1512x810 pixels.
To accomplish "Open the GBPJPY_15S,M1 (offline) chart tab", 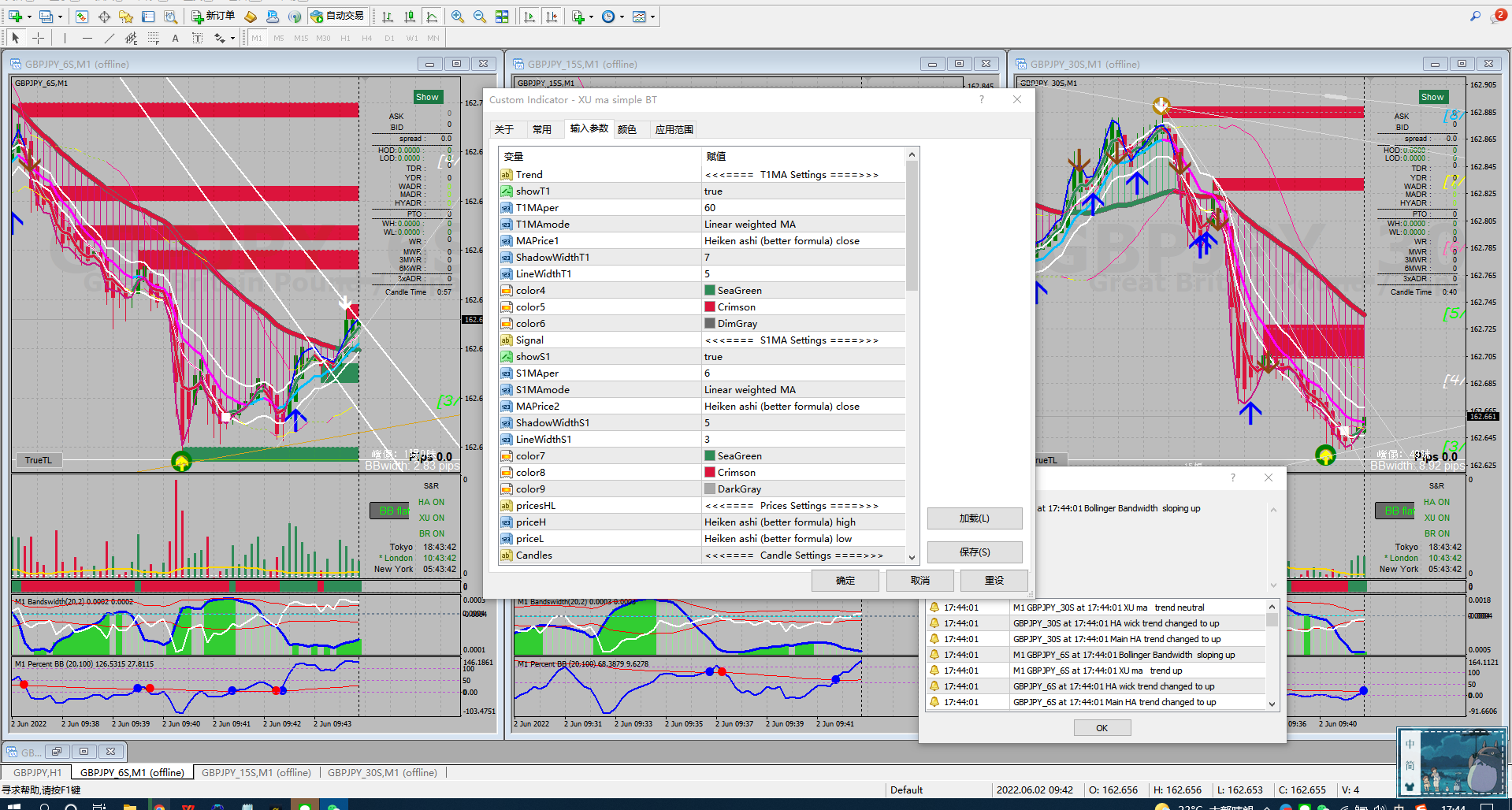I will 256,772.
